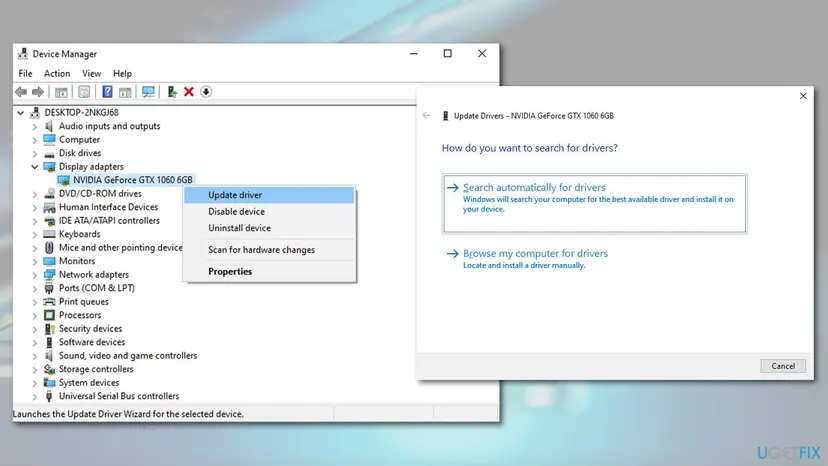
Task: Select the IDE ATA/ATAPI controllers label
Action: (x=109, y=221)
